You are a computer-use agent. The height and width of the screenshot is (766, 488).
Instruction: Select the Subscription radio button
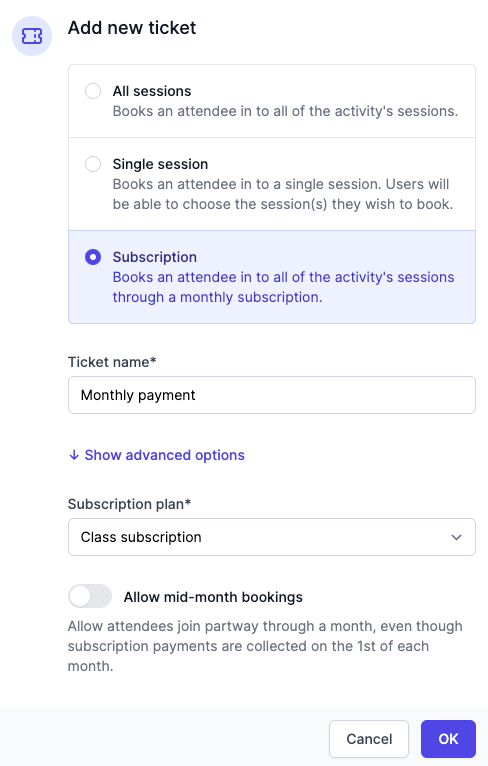(x=93, y=257)
